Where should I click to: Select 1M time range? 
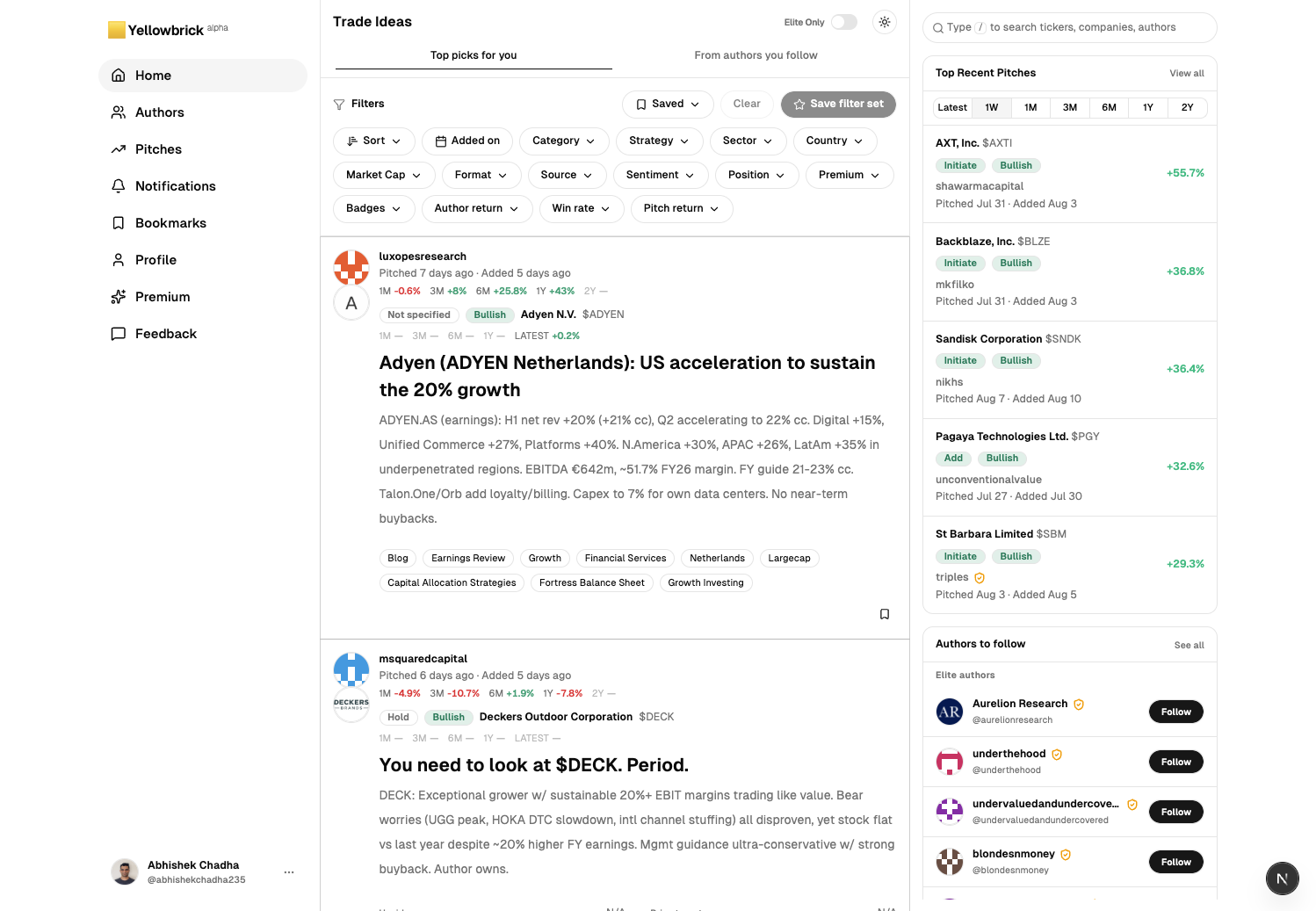(x=1030, y=107)
